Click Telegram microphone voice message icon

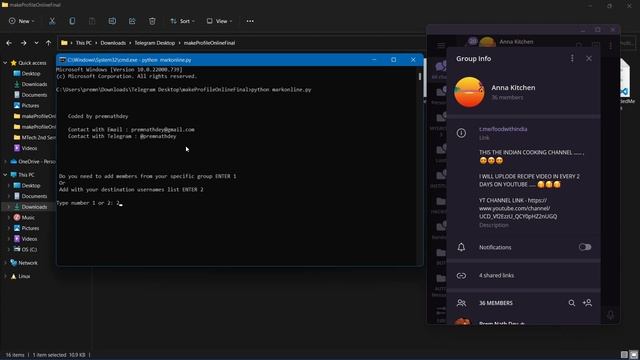(x=611, y=315)
